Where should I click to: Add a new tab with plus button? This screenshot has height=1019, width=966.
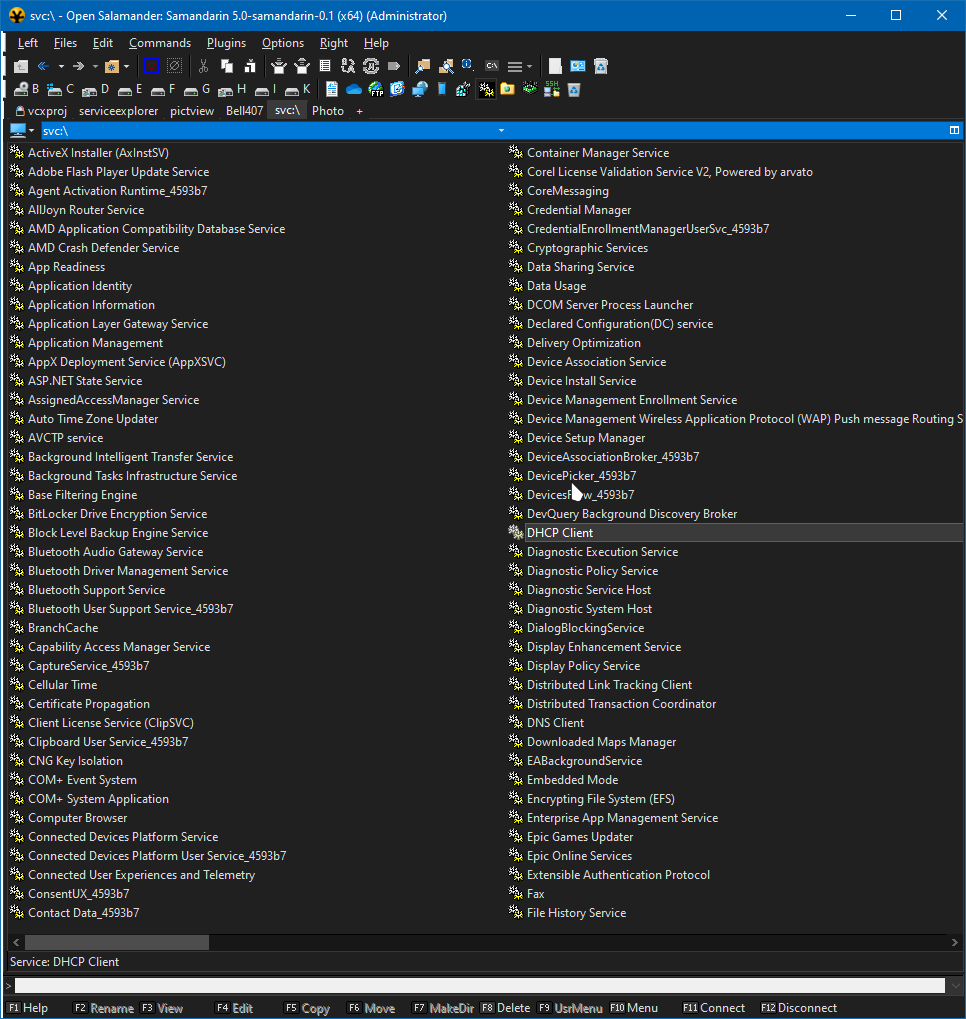[359, 111]
